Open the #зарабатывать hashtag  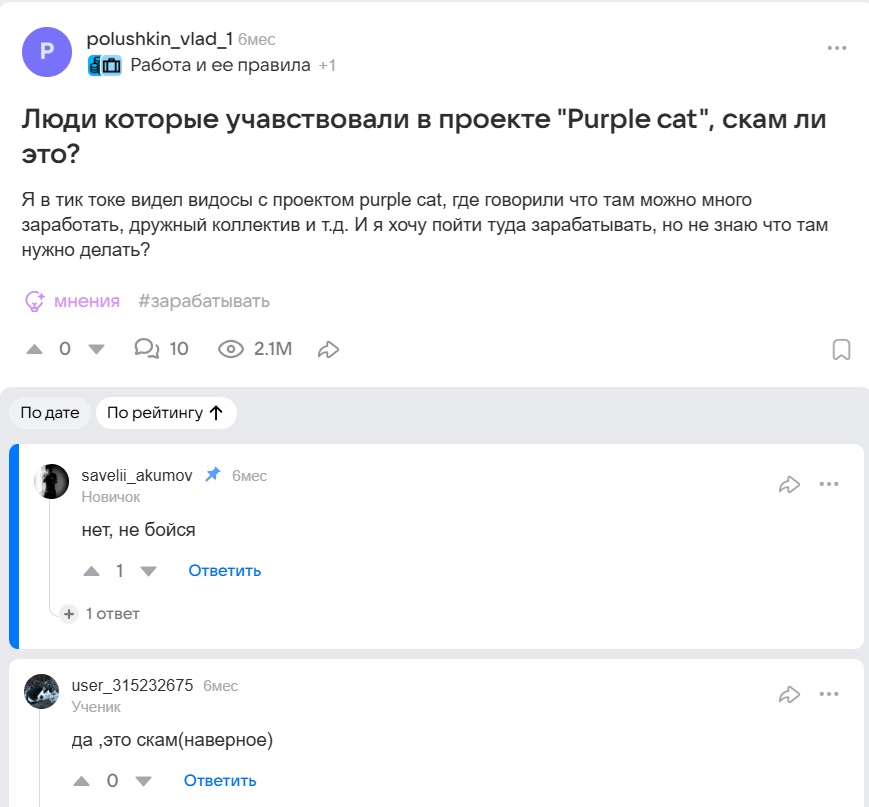click(x=204, y=301)
